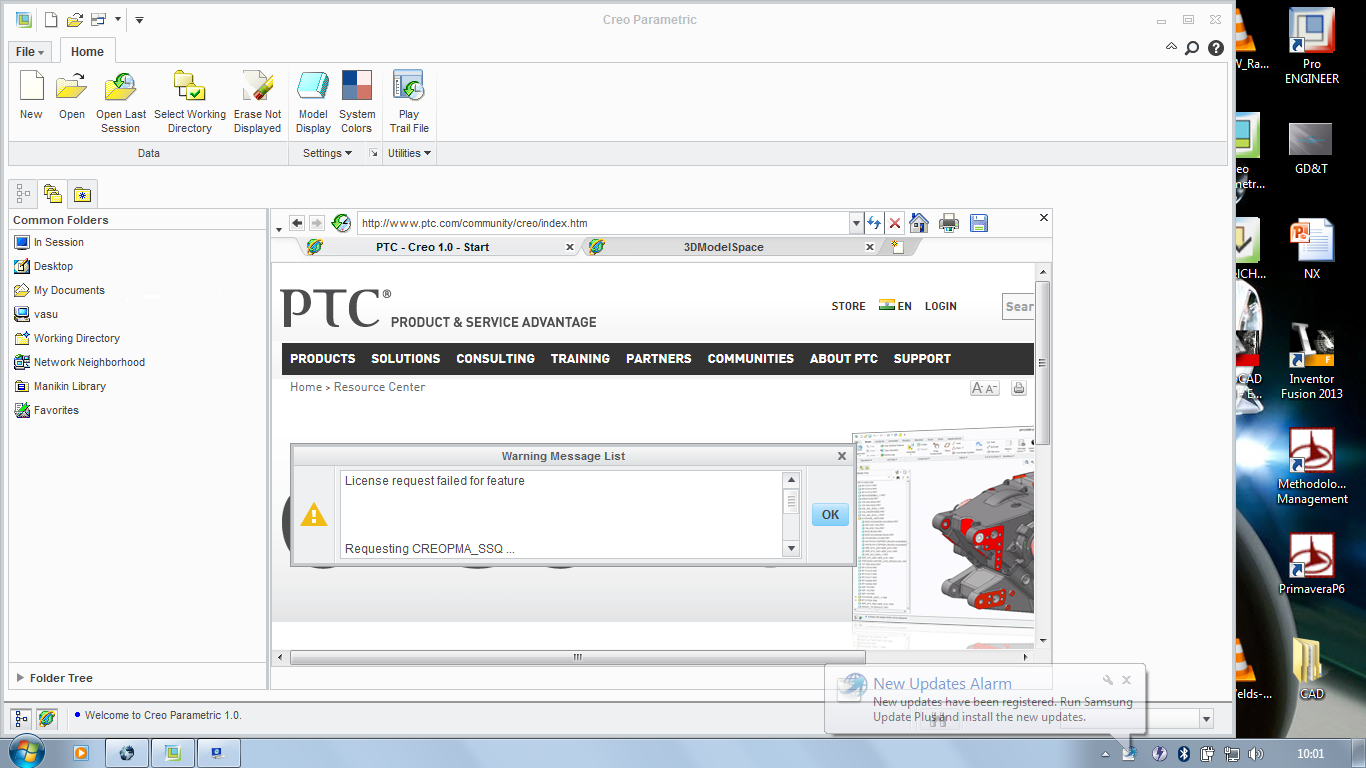
Task: Go forward in the embedded browser
Action: [317, 223]
